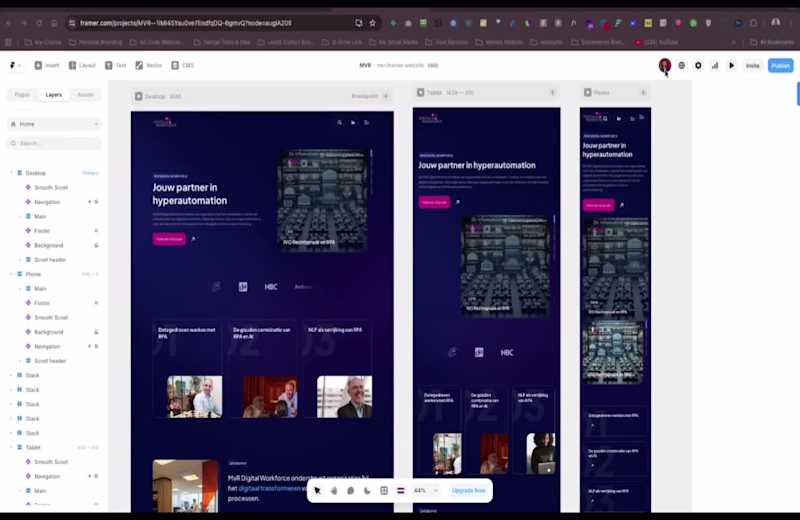Click the search icon in the Desktop frame navigation
800x520 pixels.
tap(339, 122)
